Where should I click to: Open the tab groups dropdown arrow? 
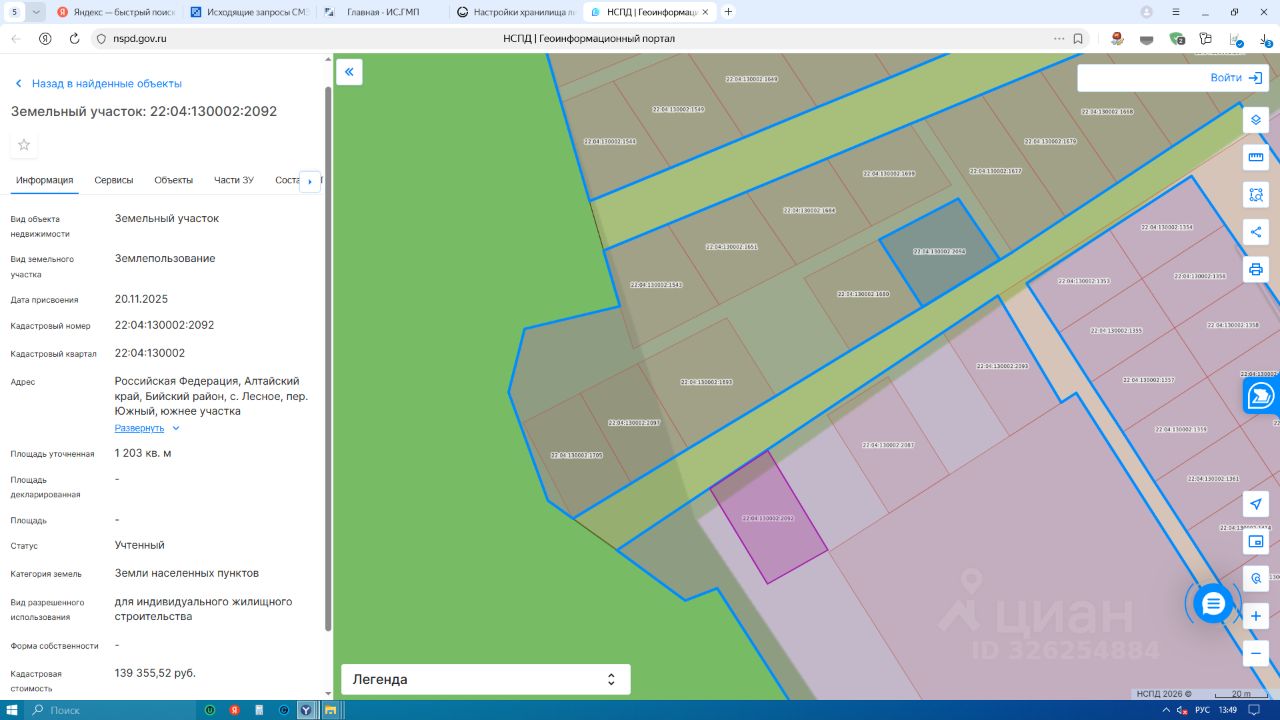[37, 12]
